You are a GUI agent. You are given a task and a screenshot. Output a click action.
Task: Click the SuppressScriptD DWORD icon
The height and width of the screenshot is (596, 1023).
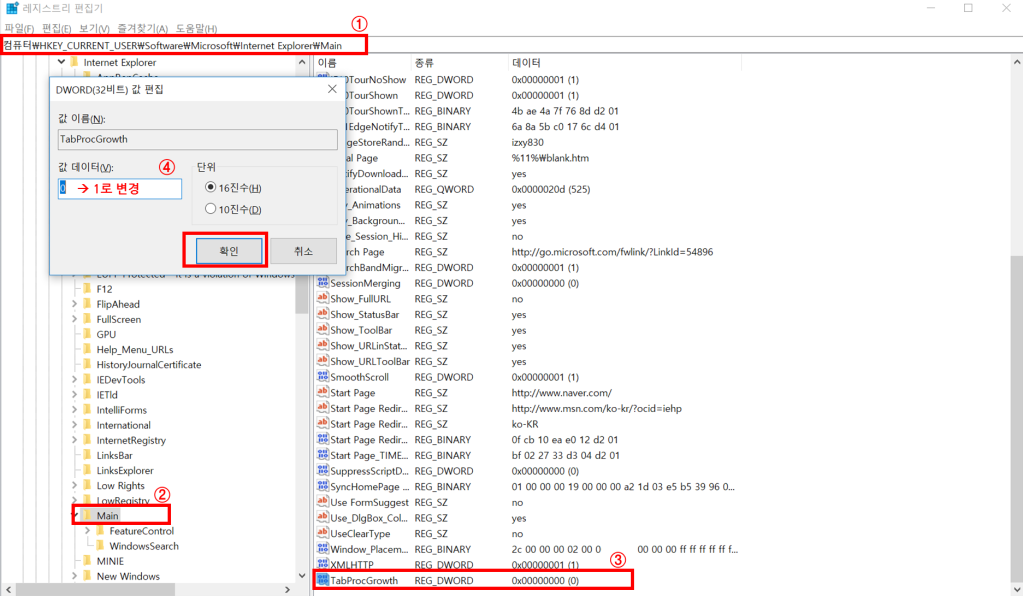tap(322, 470)
